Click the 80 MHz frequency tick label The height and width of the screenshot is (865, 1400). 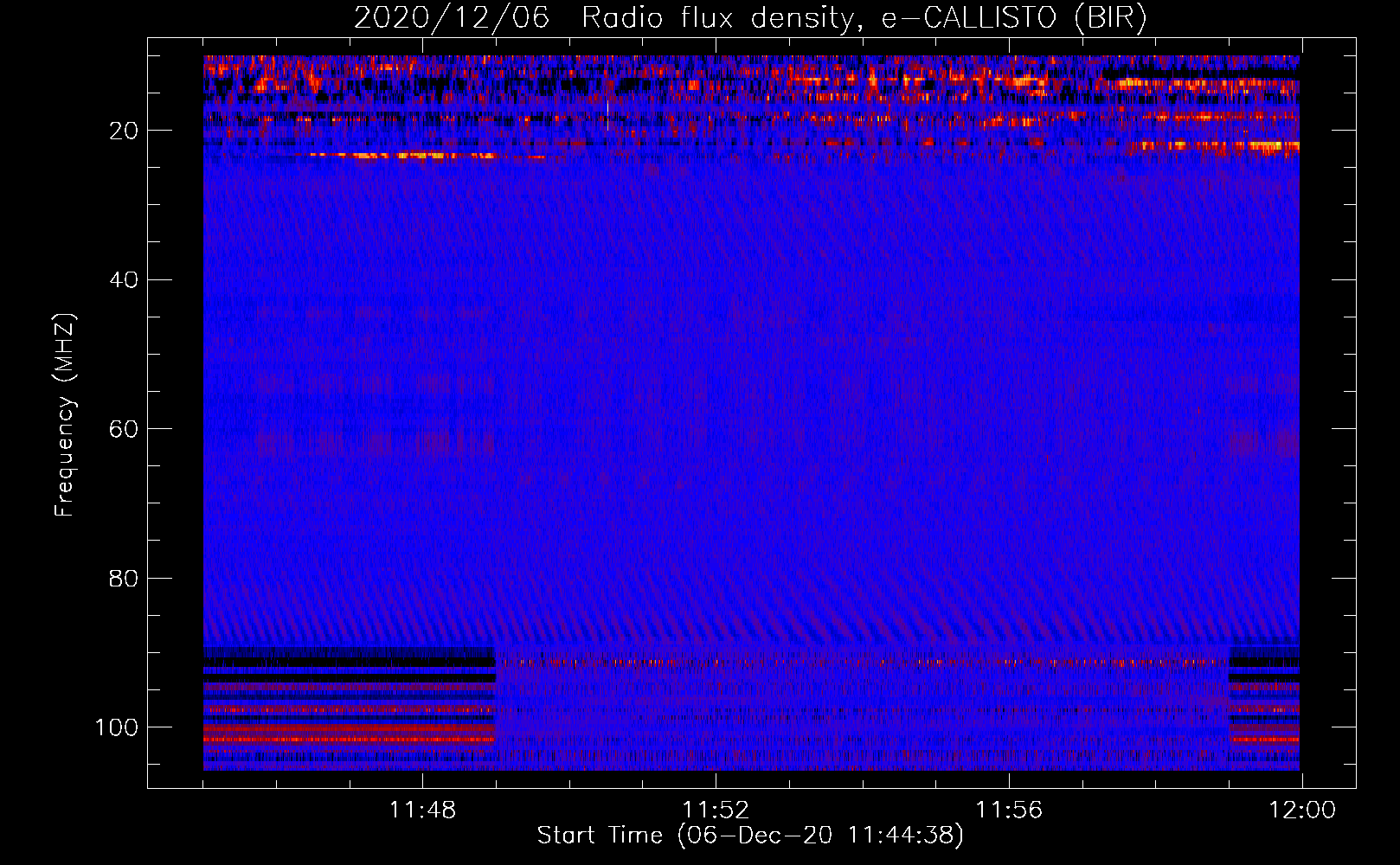point(124,578)
